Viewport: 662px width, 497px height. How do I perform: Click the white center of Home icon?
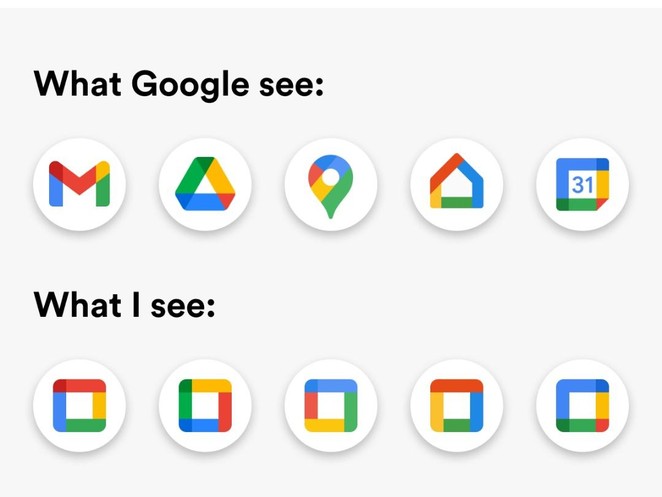pos(457,183)
